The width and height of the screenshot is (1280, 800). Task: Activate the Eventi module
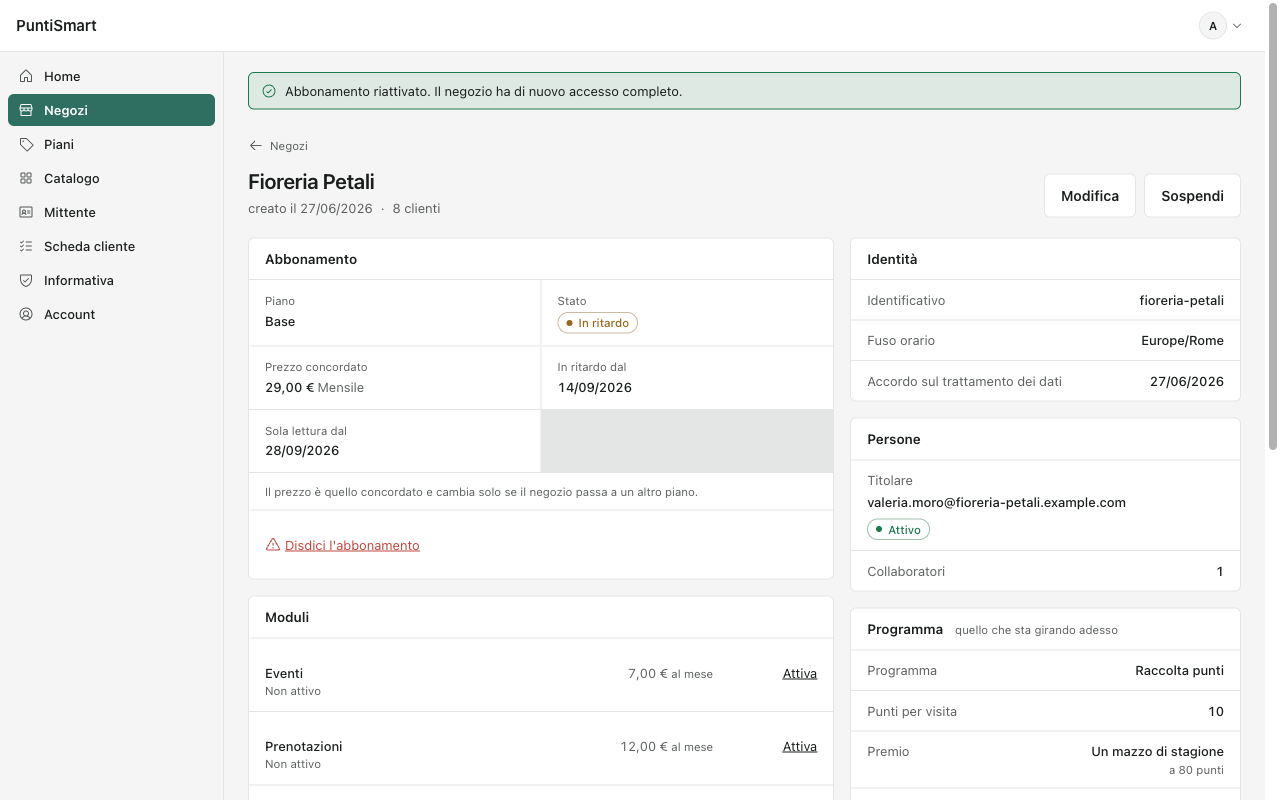(800, 674)
